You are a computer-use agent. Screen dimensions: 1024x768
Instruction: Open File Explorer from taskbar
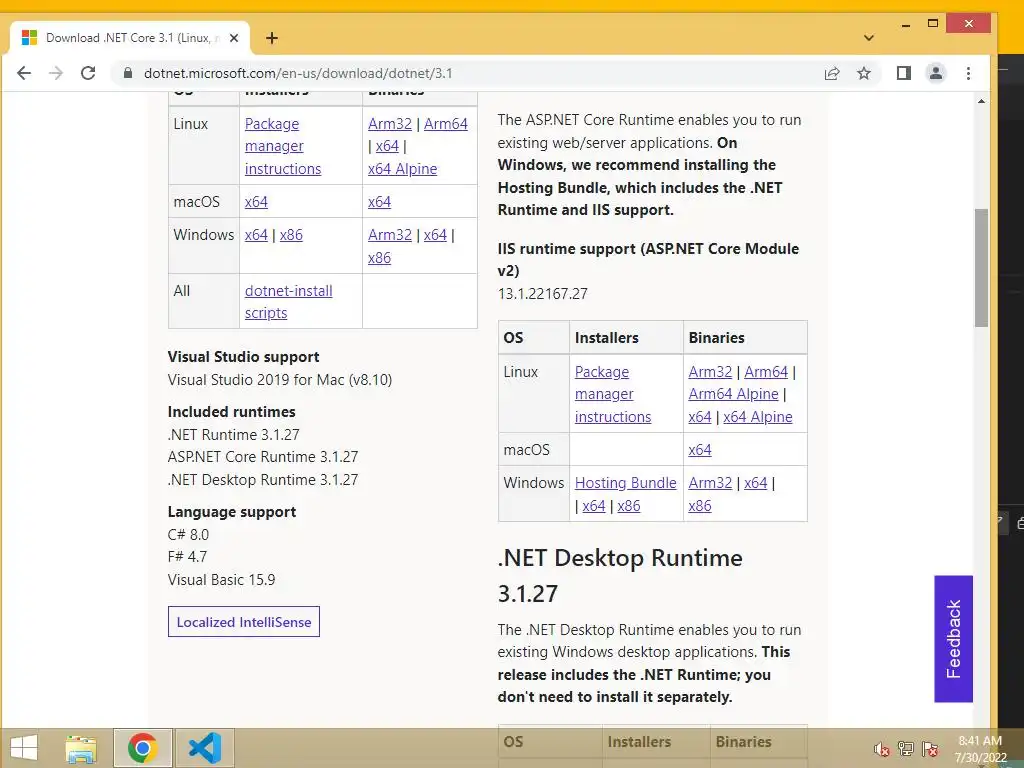81,748
